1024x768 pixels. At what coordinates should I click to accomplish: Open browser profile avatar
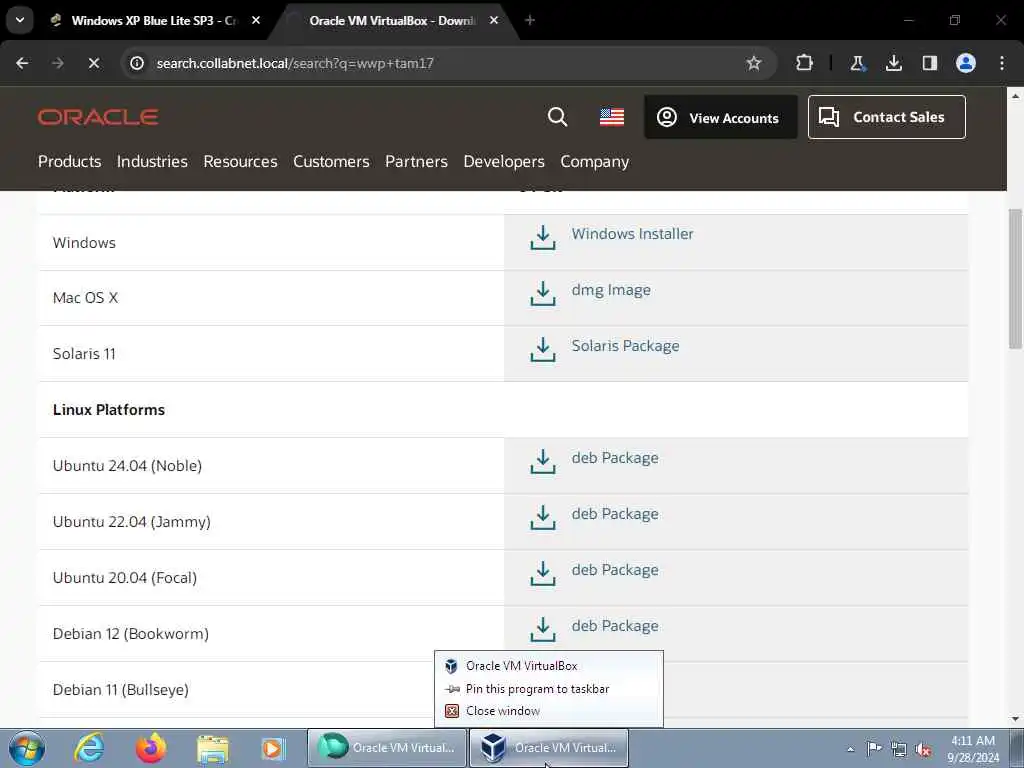coord(966,63)
